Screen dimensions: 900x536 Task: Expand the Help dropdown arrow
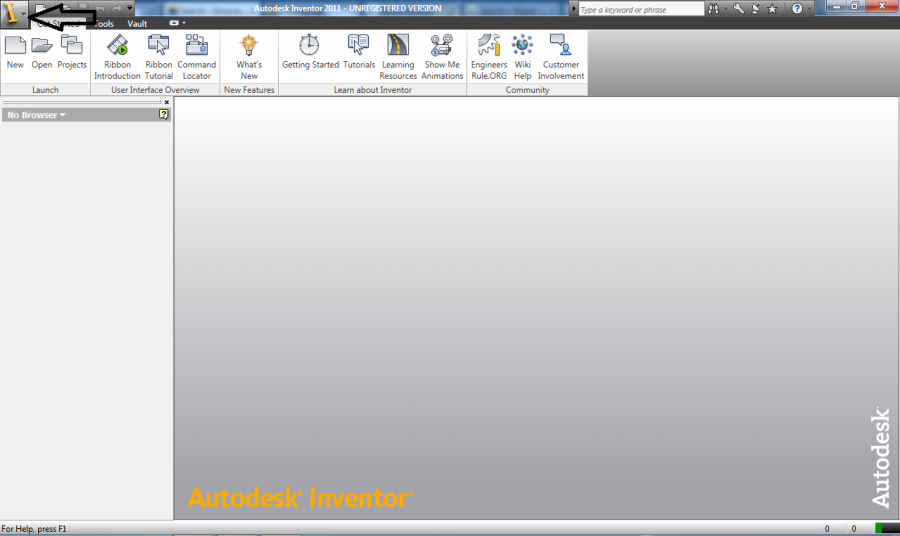click(809, 9)
